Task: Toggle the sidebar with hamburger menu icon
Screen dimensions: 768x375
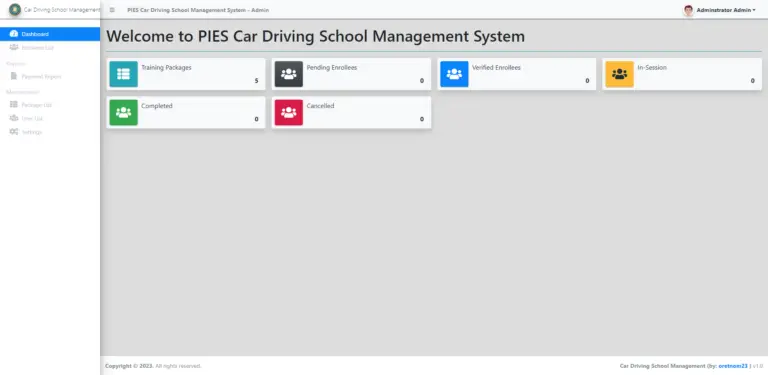Action: [x=112, y=10]
